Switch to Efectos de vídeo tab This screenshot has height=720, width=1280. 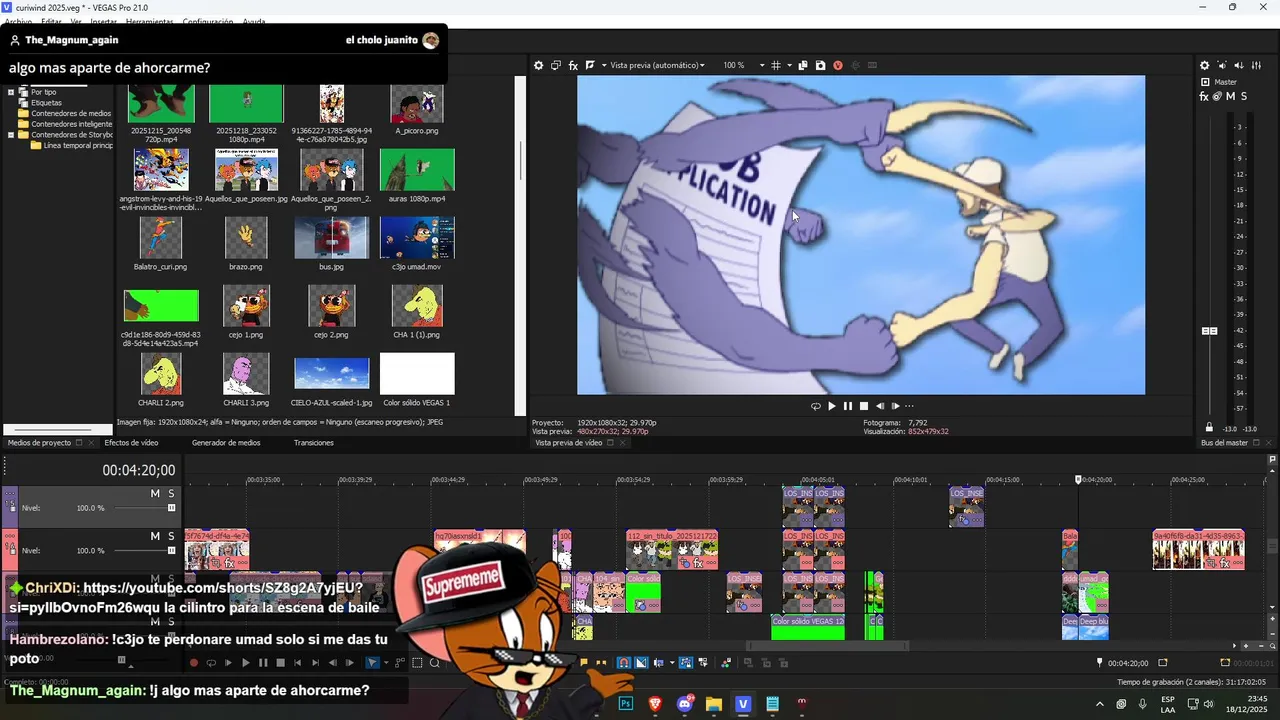coord(131,442)
